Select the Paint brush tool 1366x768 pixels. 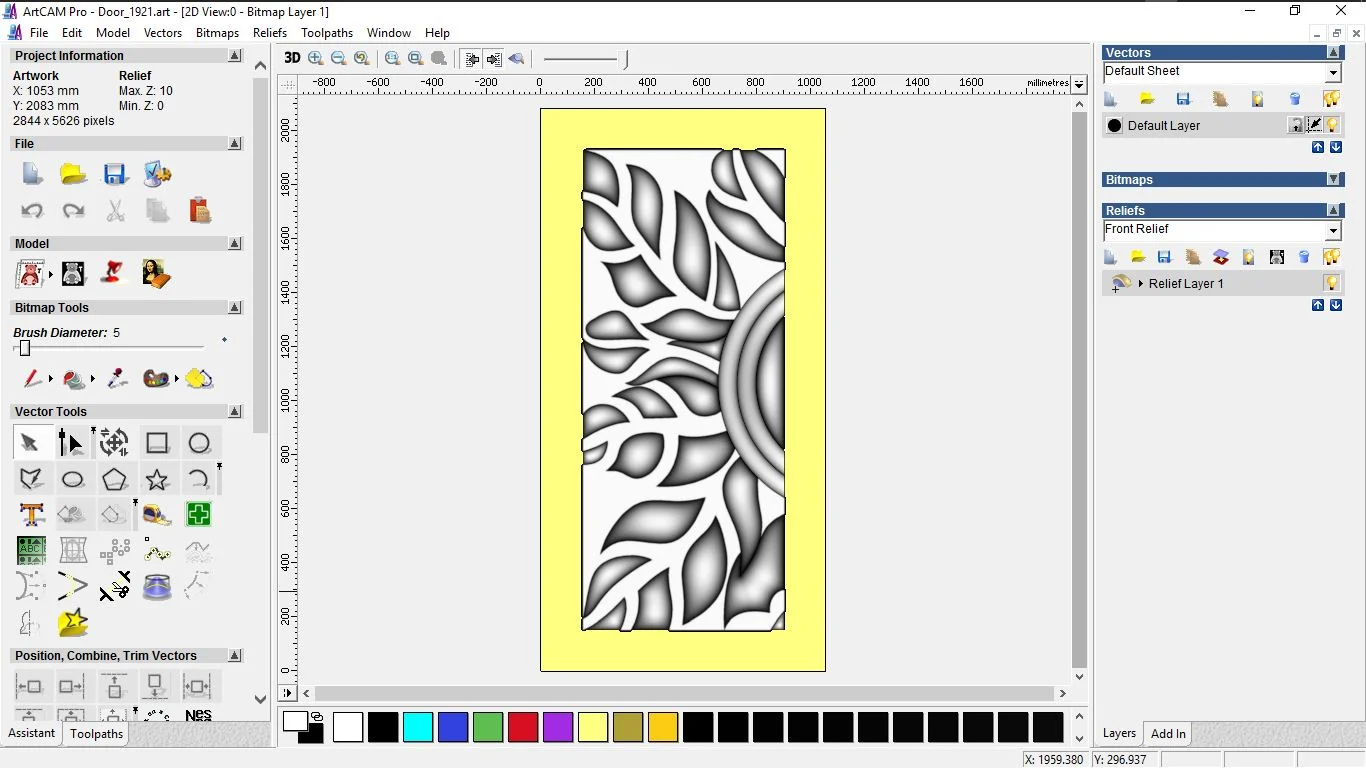[31, 379]
